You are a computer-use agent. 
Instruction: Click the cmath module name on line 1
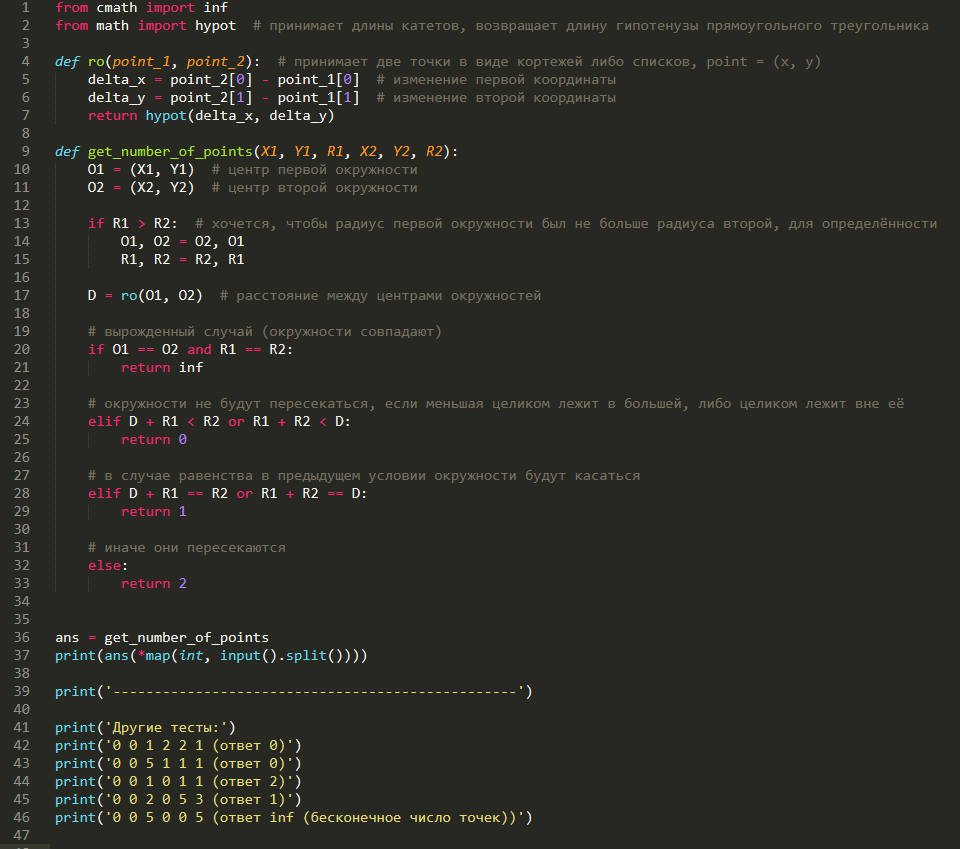(x=117, y=8)
